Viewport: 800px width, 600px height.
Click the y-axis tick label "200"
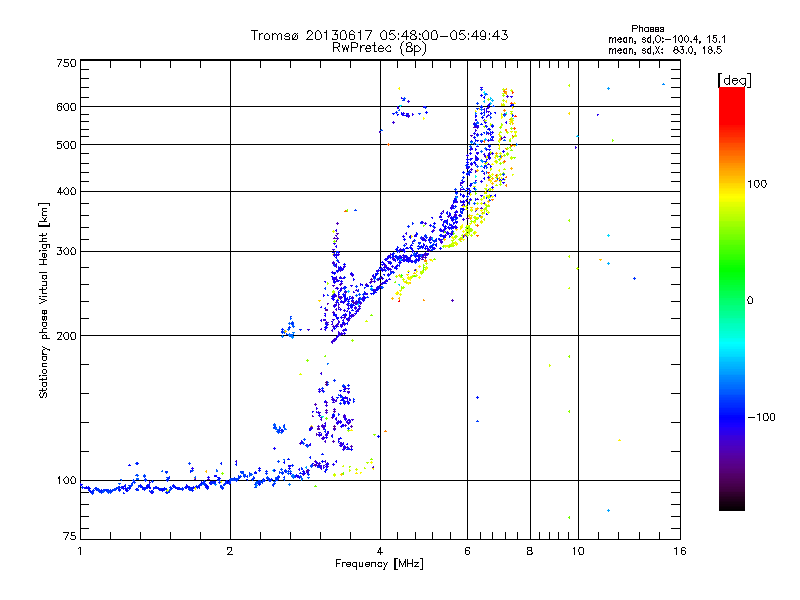click(66, 336)
